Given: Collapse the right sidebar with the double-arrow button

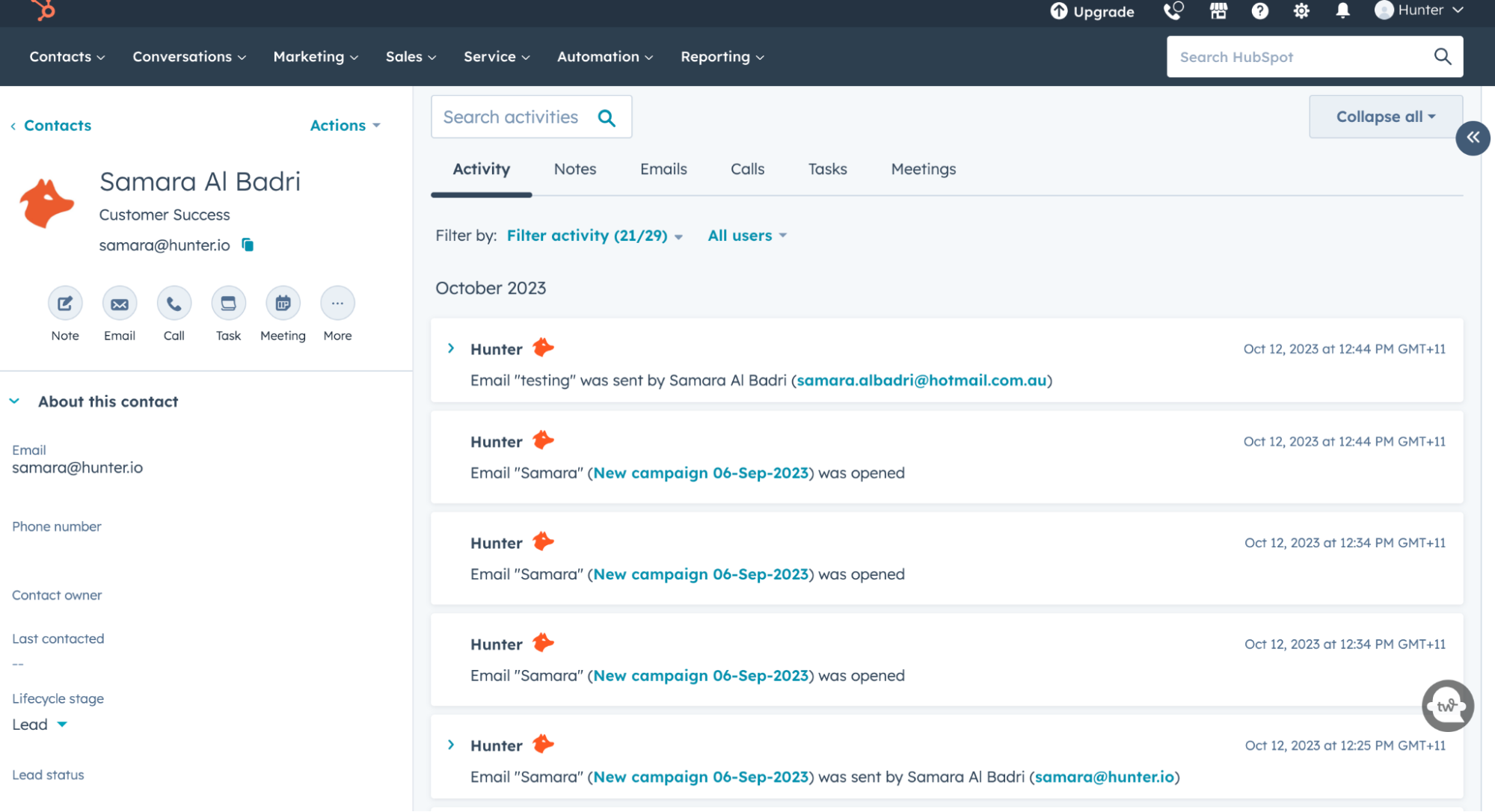Looking at the screenshot, I should 1473,138.
